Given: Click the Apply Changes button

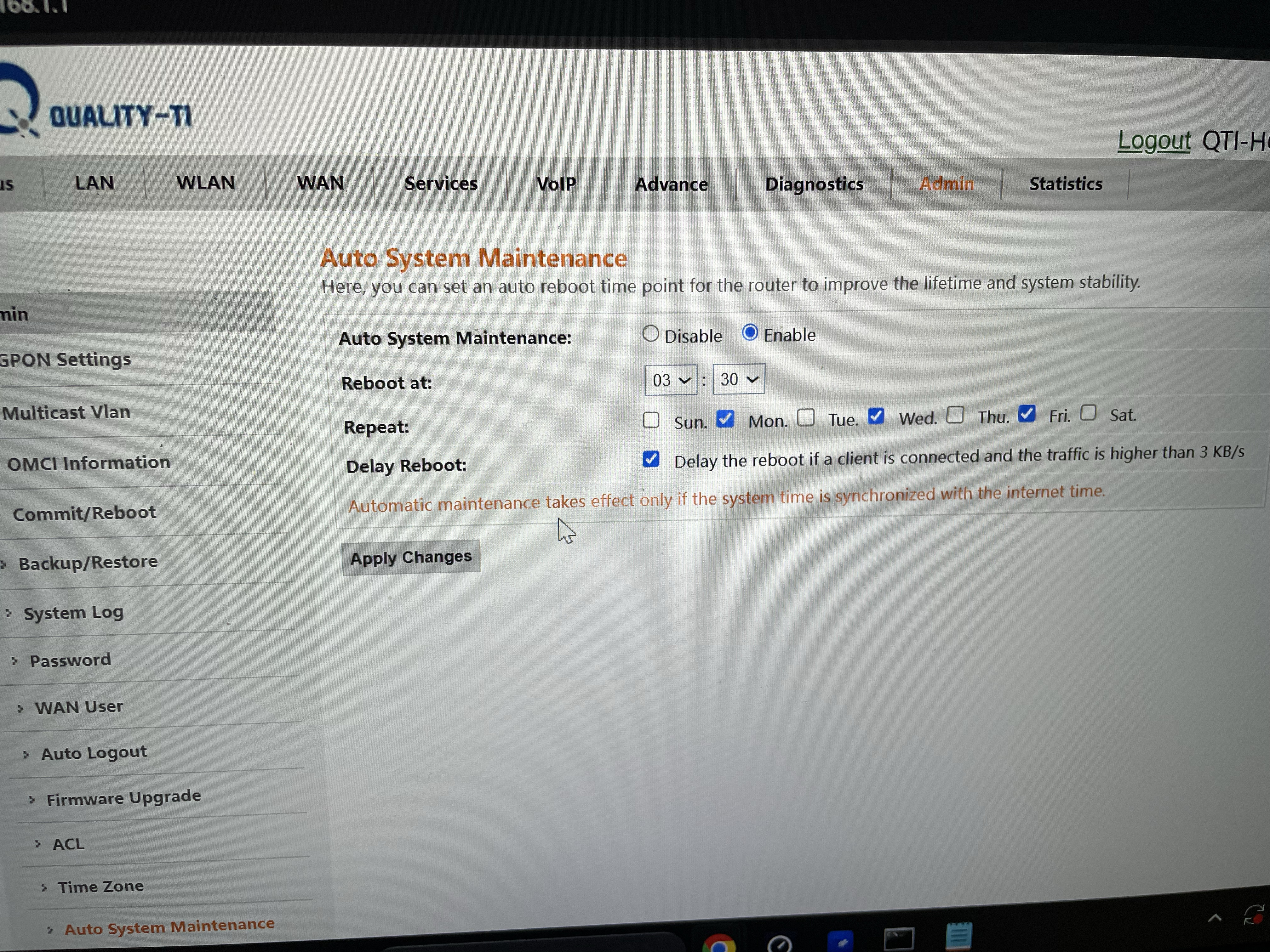Looking at the screenshot, I should [410, 557].
